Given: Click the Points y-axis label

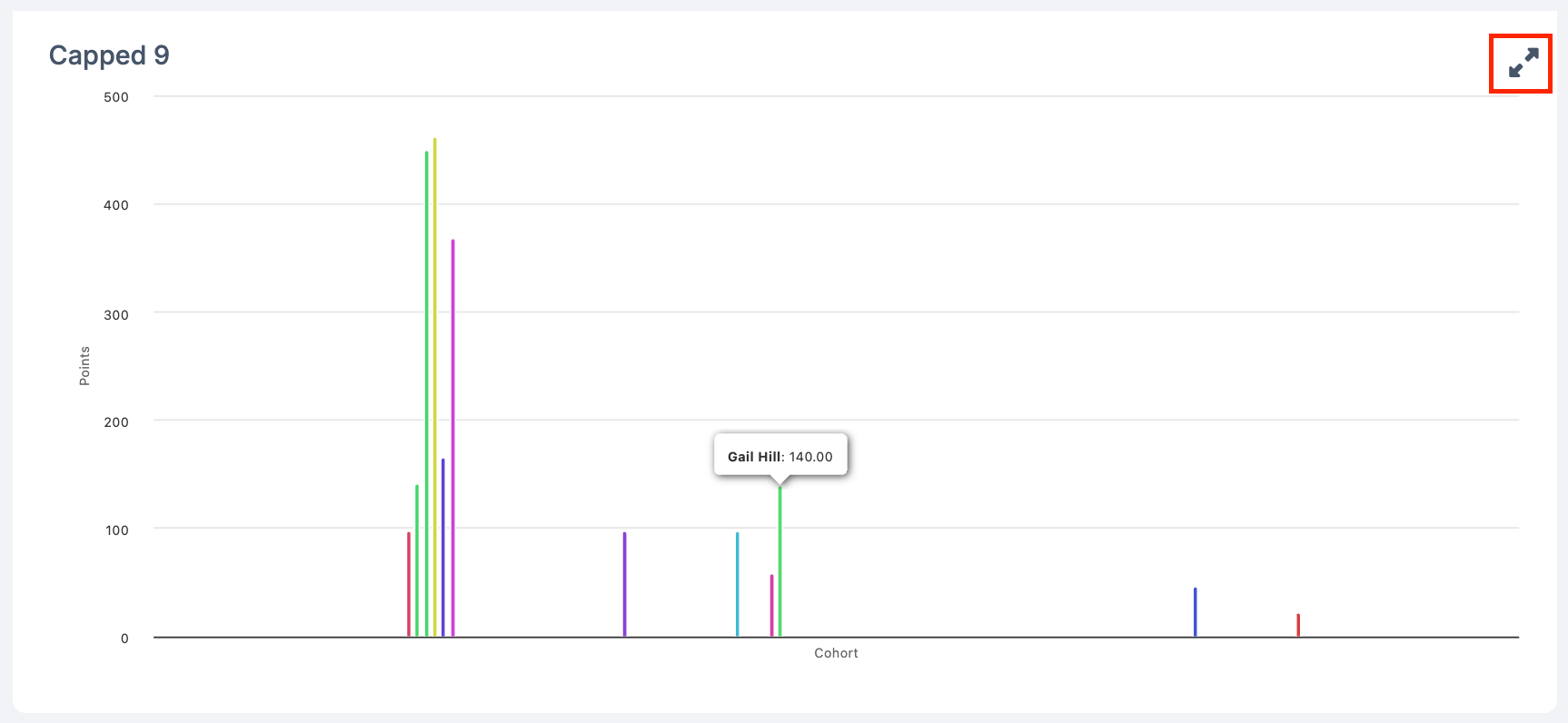Looking at the screenshot, I should [x=84, y=366].
